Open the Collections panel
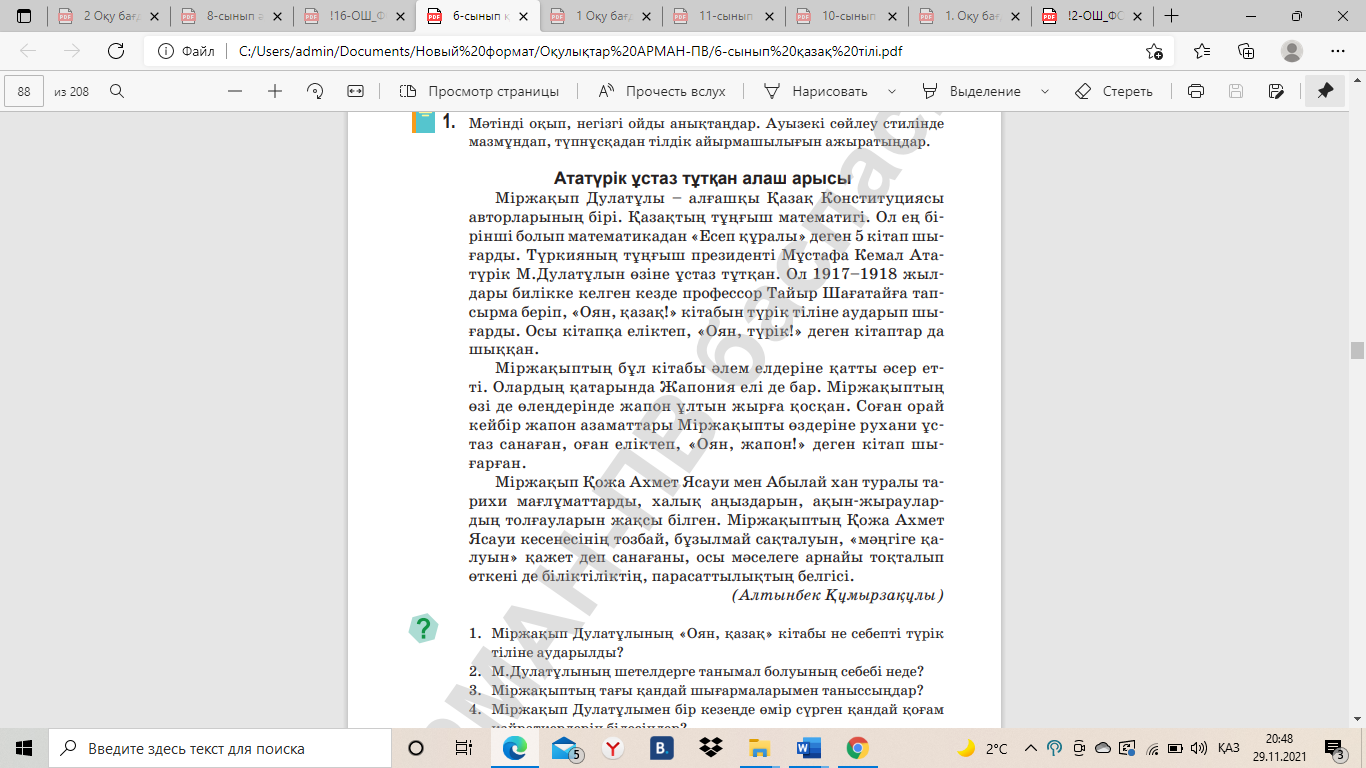 [x=1246, y=52]
